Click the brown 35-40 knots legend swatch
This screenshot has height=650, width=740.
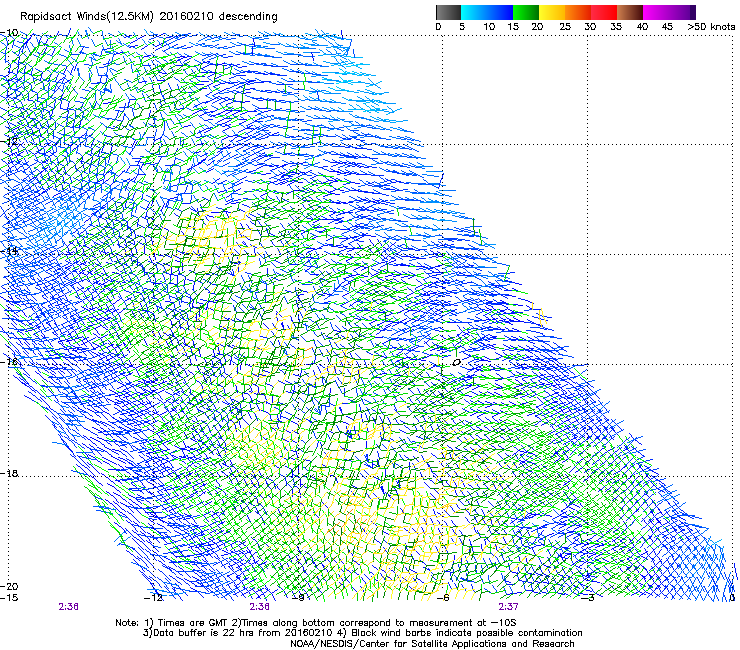630,12
